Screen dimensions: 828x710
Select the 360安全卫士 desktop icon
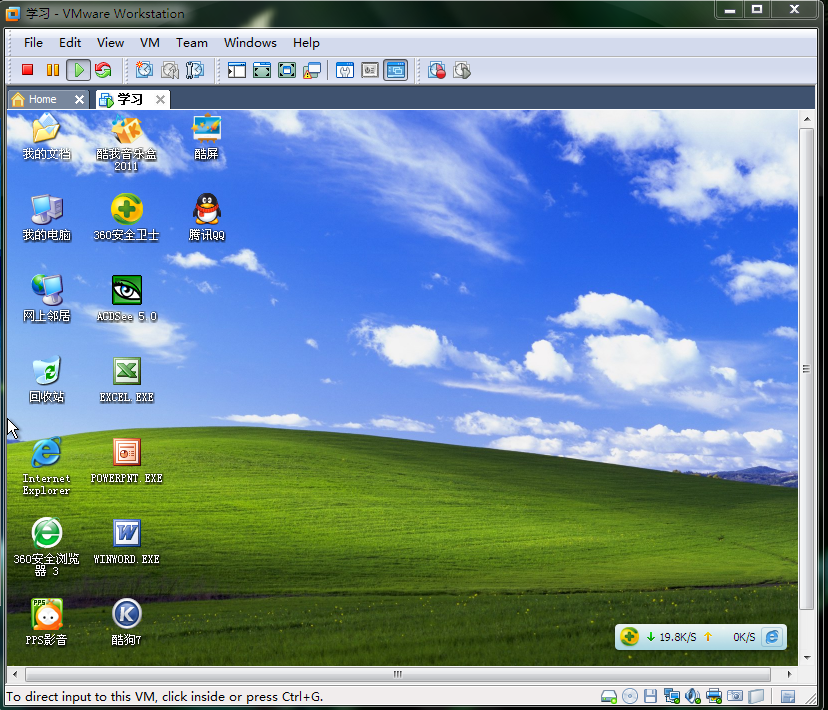[126, 217]
